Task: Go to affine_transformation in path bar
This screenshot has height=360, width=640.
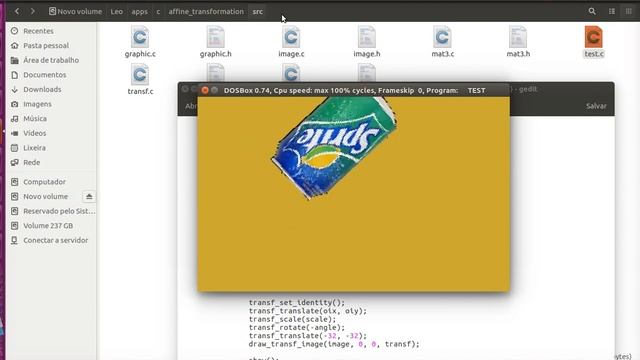Action: (206, 11)
